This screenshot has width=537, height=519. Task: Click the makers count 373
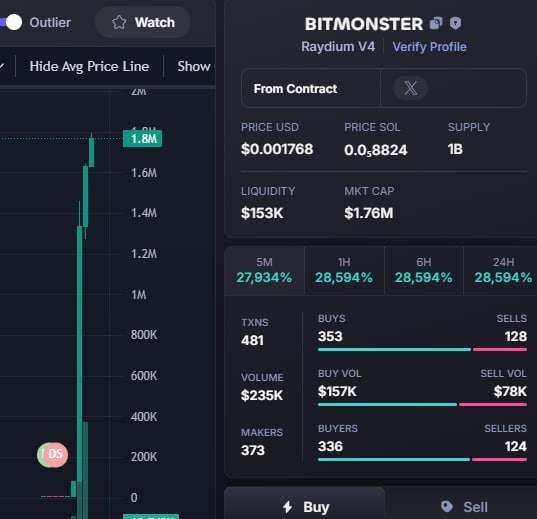pyautogui.click(x=253, y=450)
